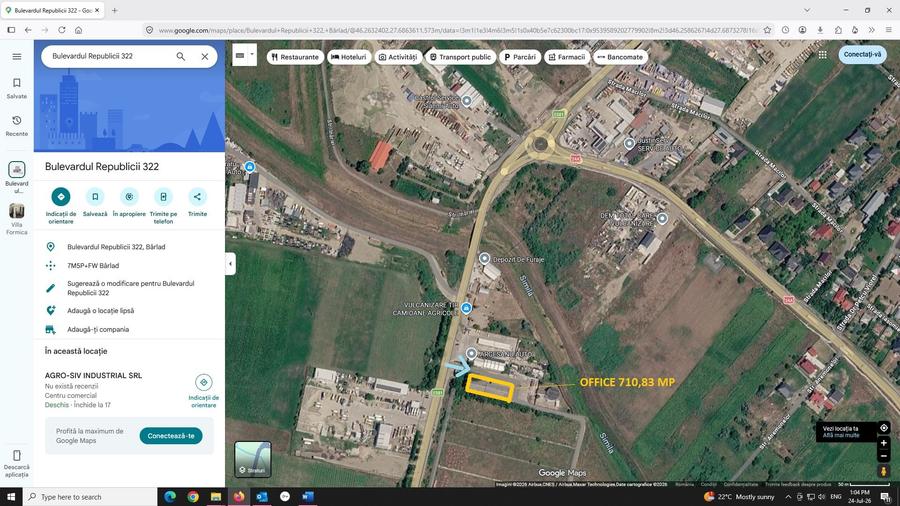Open the Salvate (saved places) sidebar item
900x506 pixels.
(17, 88)
